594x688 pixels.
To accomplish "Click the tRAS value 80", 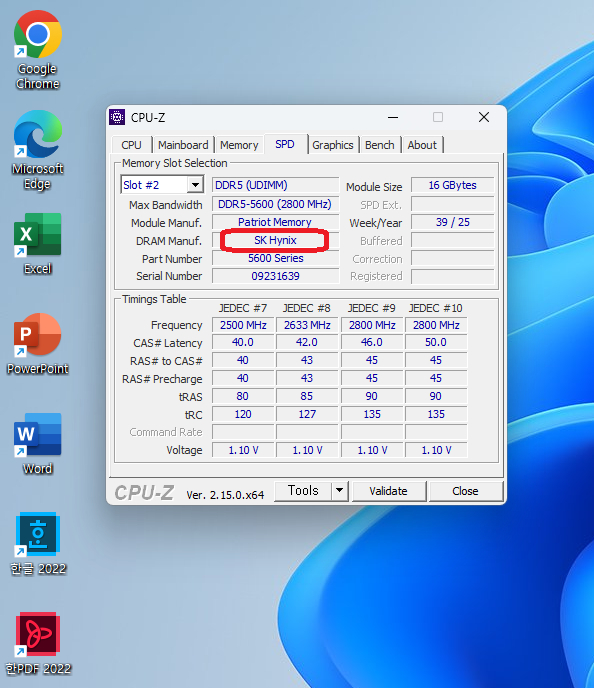I will click(x=243, y=396).
